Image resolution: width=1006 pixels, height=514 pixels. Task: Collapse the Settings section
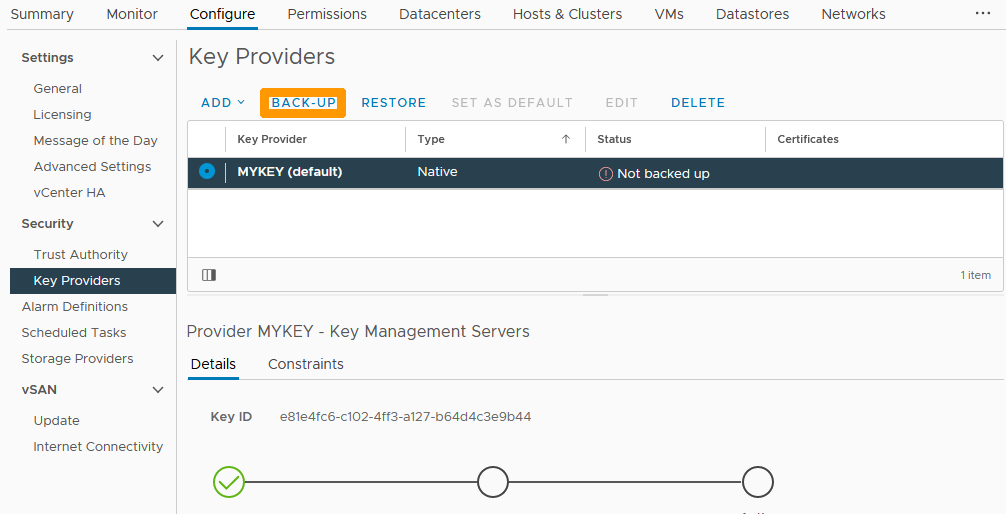pos(157,58)
